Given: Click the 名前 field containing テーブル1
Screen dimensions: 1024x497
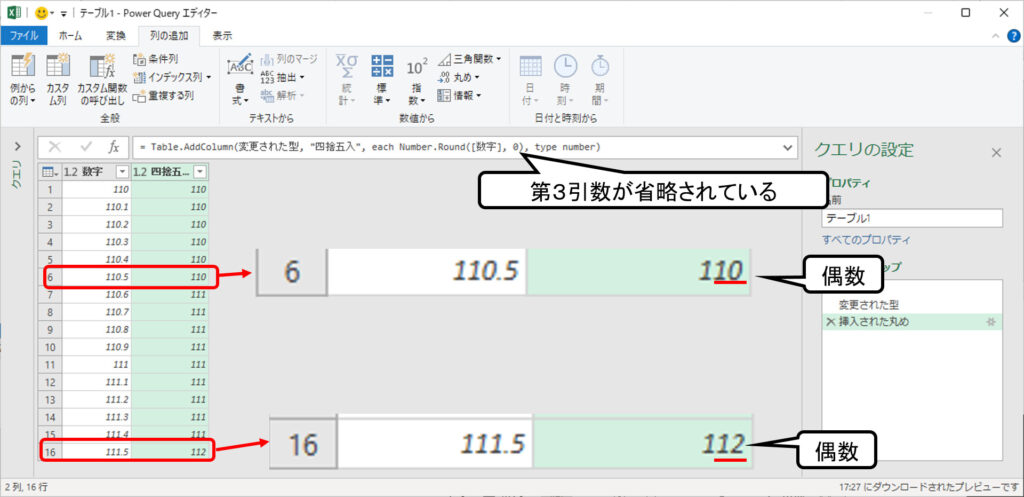Looking at the screenshot, I should (x=912, y=218).
